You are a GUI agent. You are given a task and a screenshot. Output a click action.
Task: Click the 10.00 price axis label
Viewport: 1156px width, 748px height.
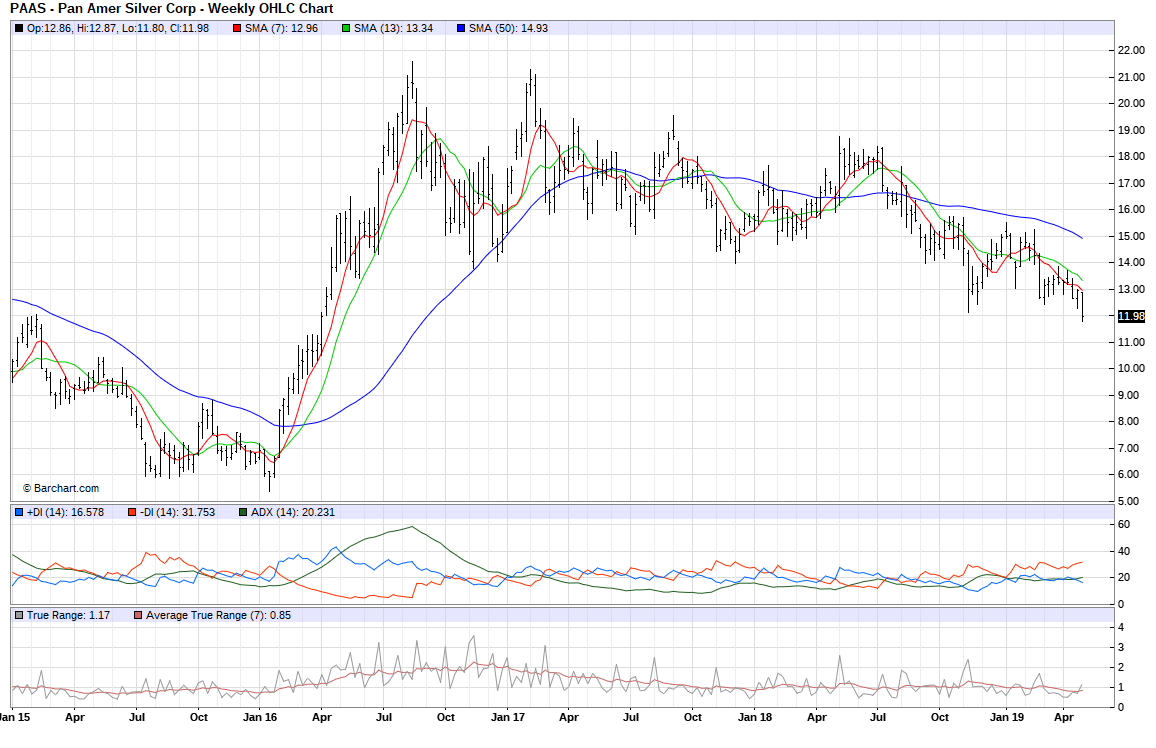[x=1131, y=369]
